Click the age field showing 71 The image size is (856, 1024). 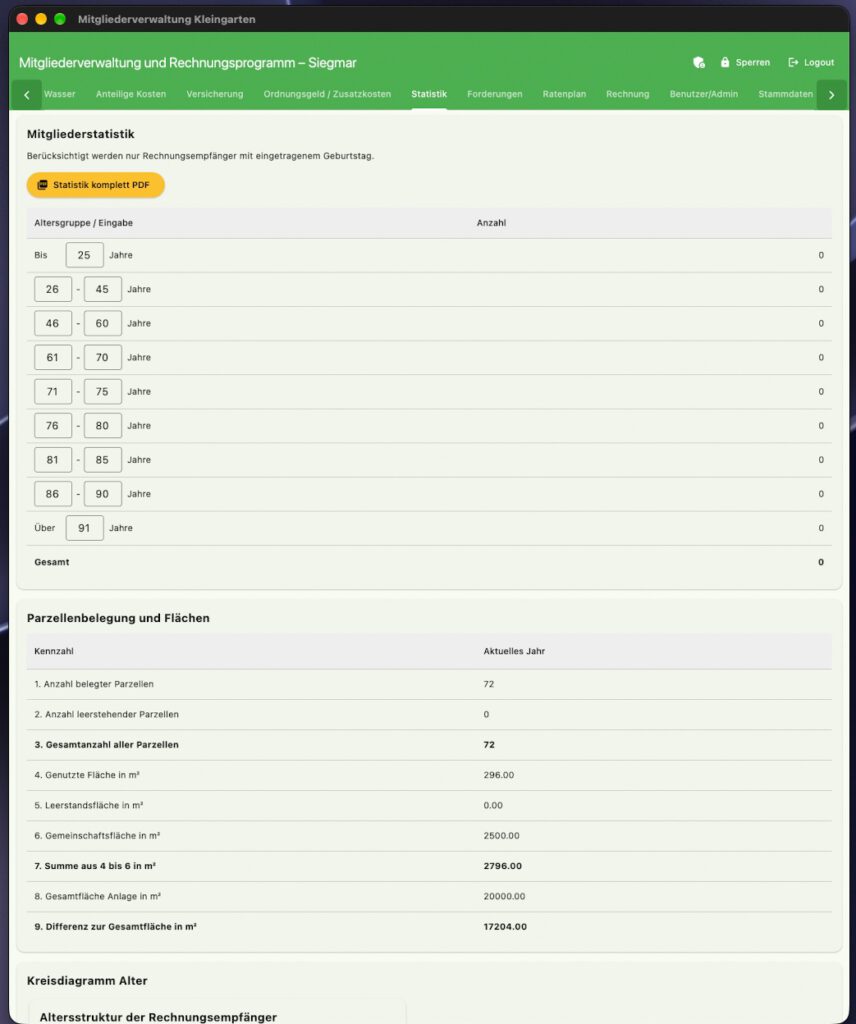[x=53, y=392]
